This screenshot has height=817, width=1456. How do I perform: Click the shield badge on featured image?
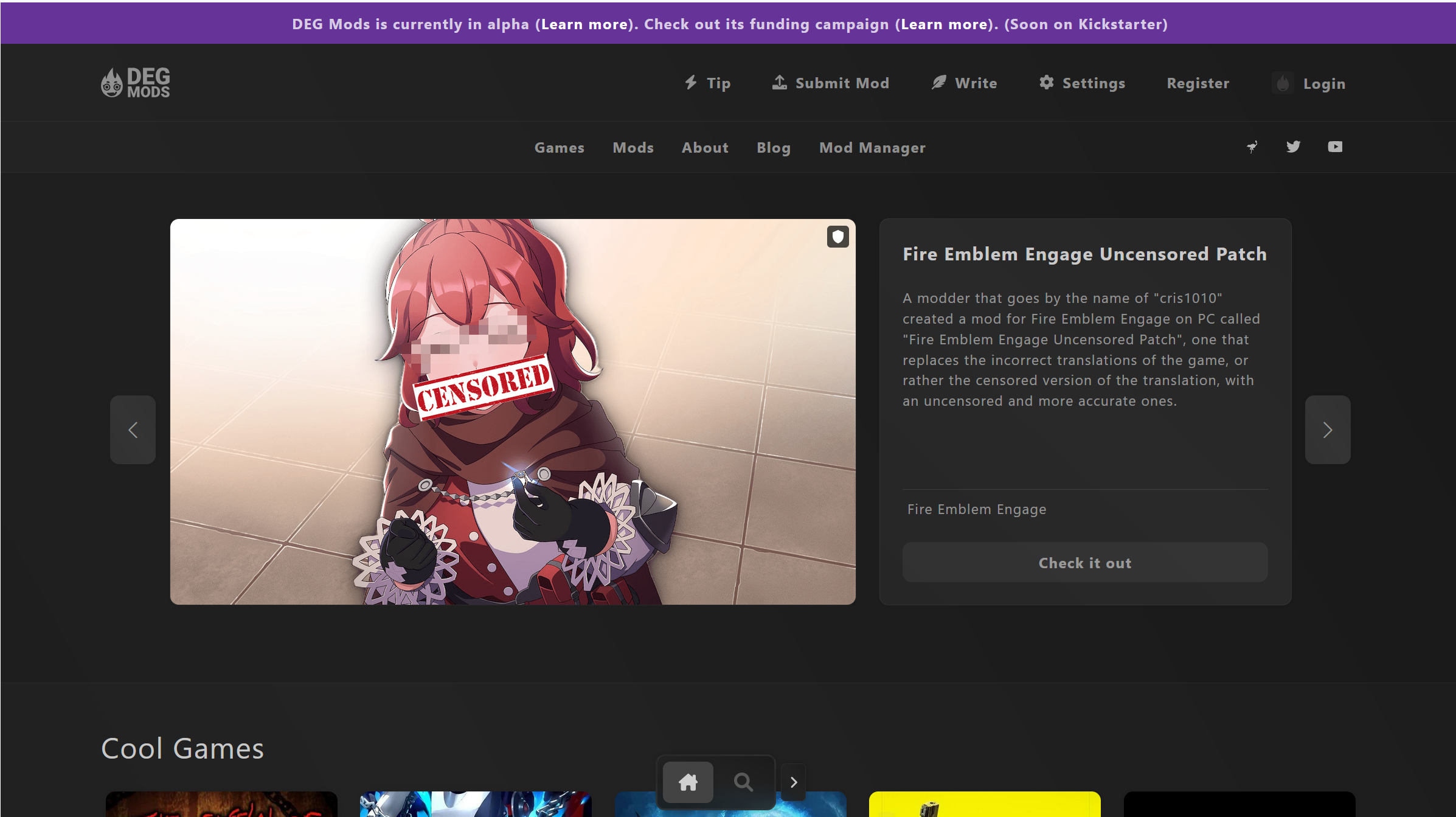tap(837, 237)
